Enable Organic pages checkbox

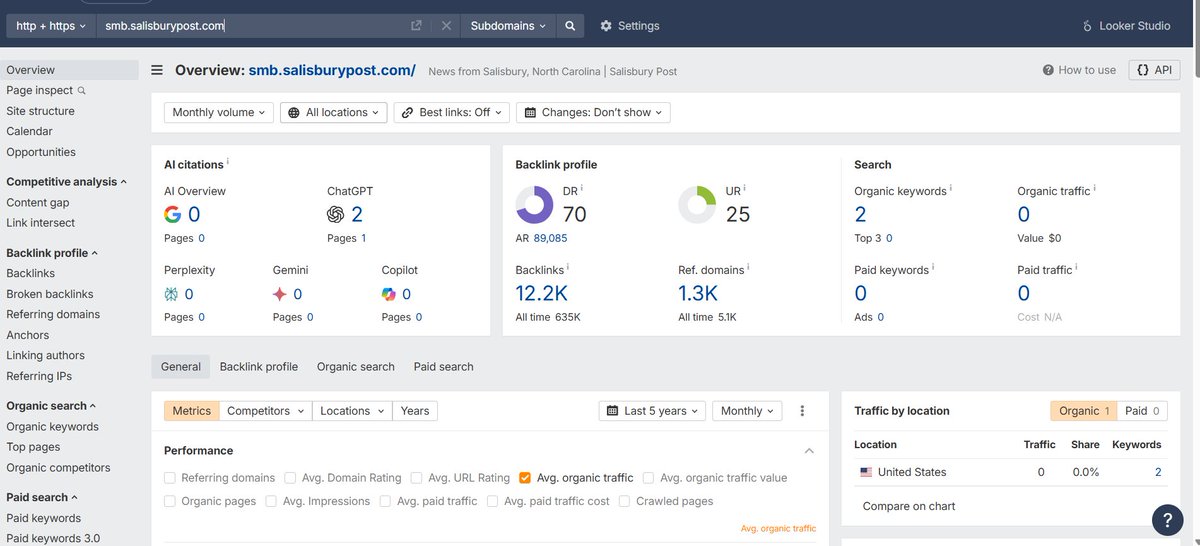[x=170, y=501]
